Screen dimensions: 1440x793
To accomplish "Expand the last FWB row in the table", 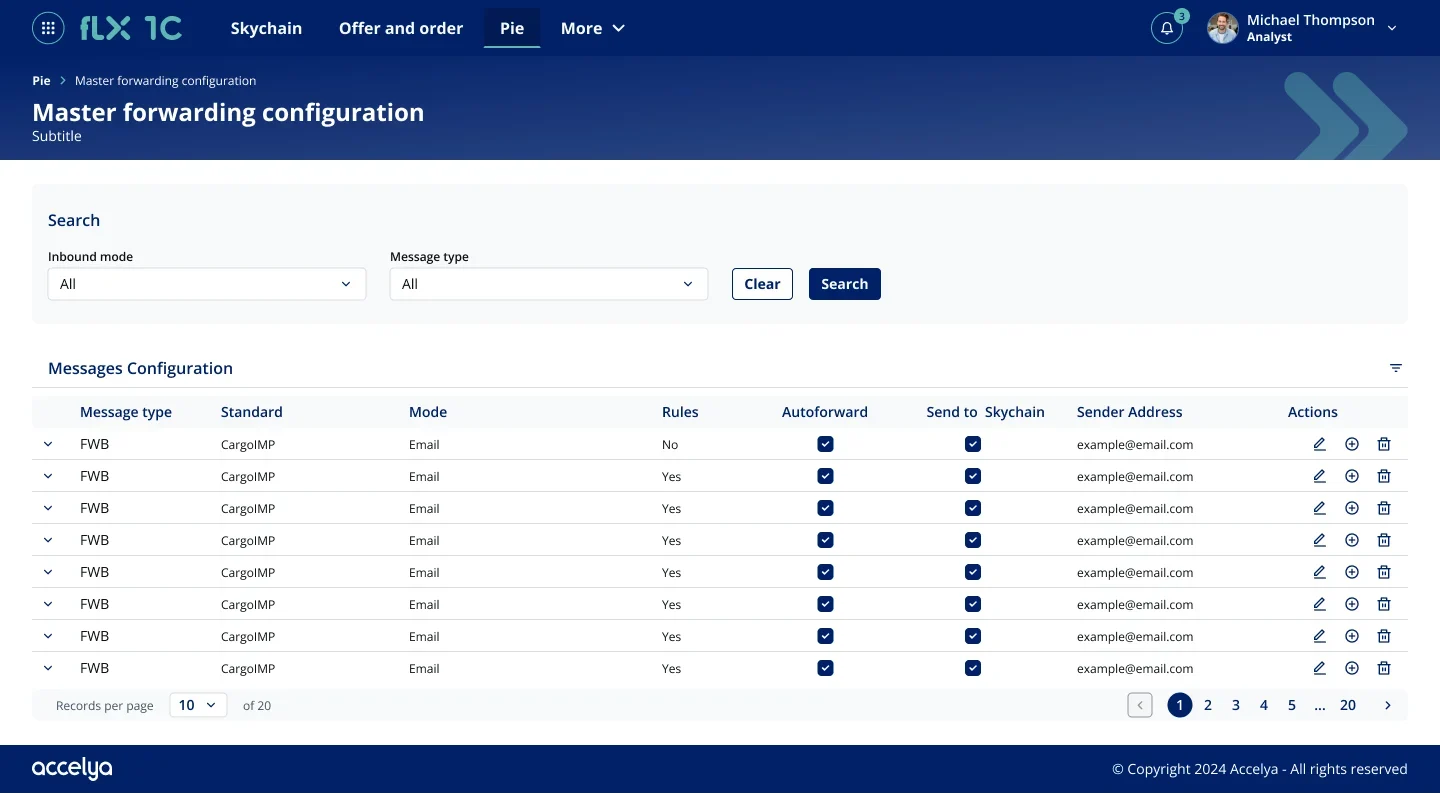I will point(48,668).
